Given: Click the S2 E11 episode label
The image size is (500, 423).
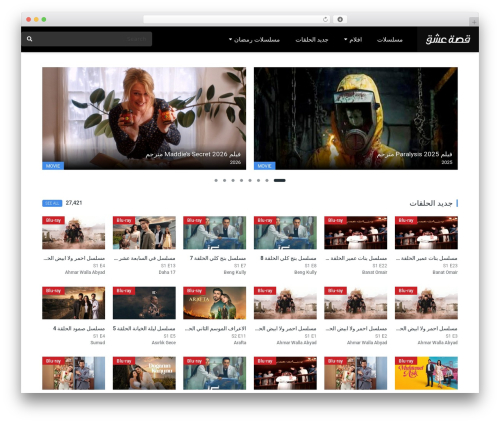Looking at the screenshot, I should pyautogui.click(x=239, y=336).
